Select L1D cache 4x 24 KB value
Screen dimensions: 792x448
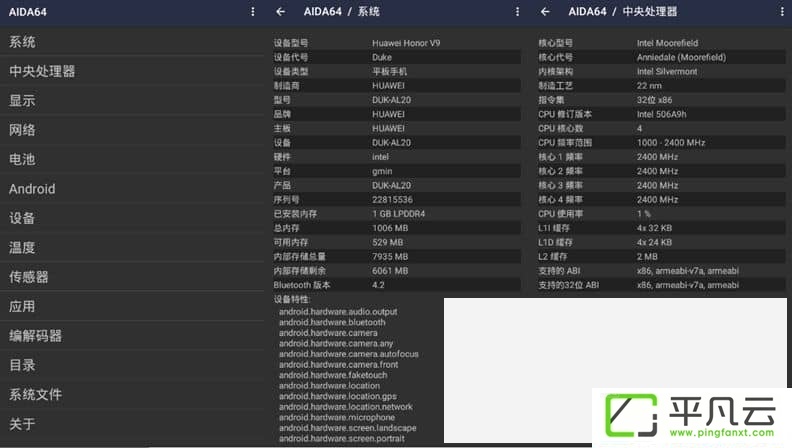(654, 242)
